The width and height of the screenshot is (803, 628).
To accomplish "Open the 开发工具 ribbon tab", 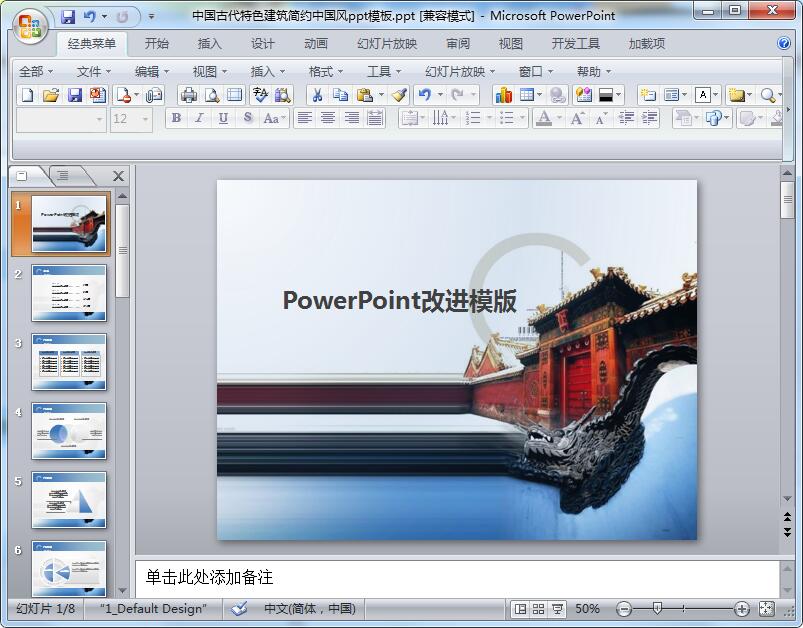I will [x=576, y=44].
